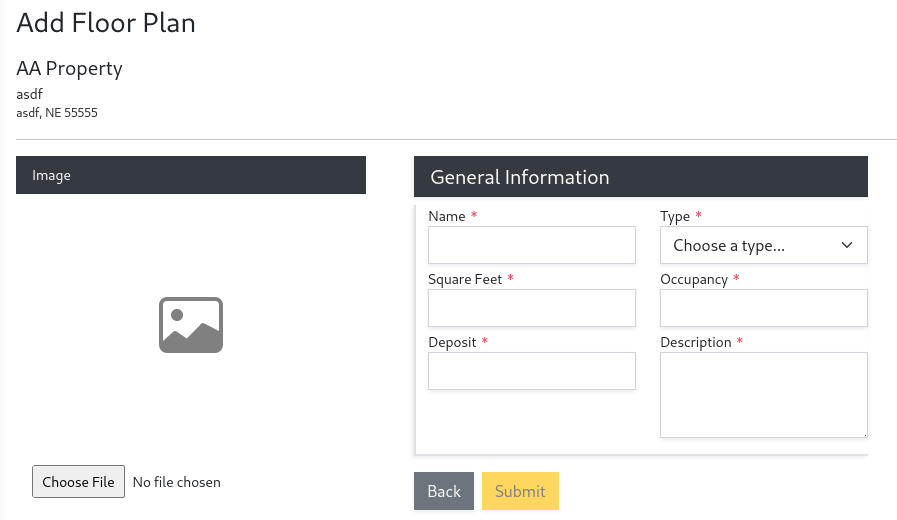The image size is (897, 520).
Task: Click the Deposit input field
Action: coord(531,371)
